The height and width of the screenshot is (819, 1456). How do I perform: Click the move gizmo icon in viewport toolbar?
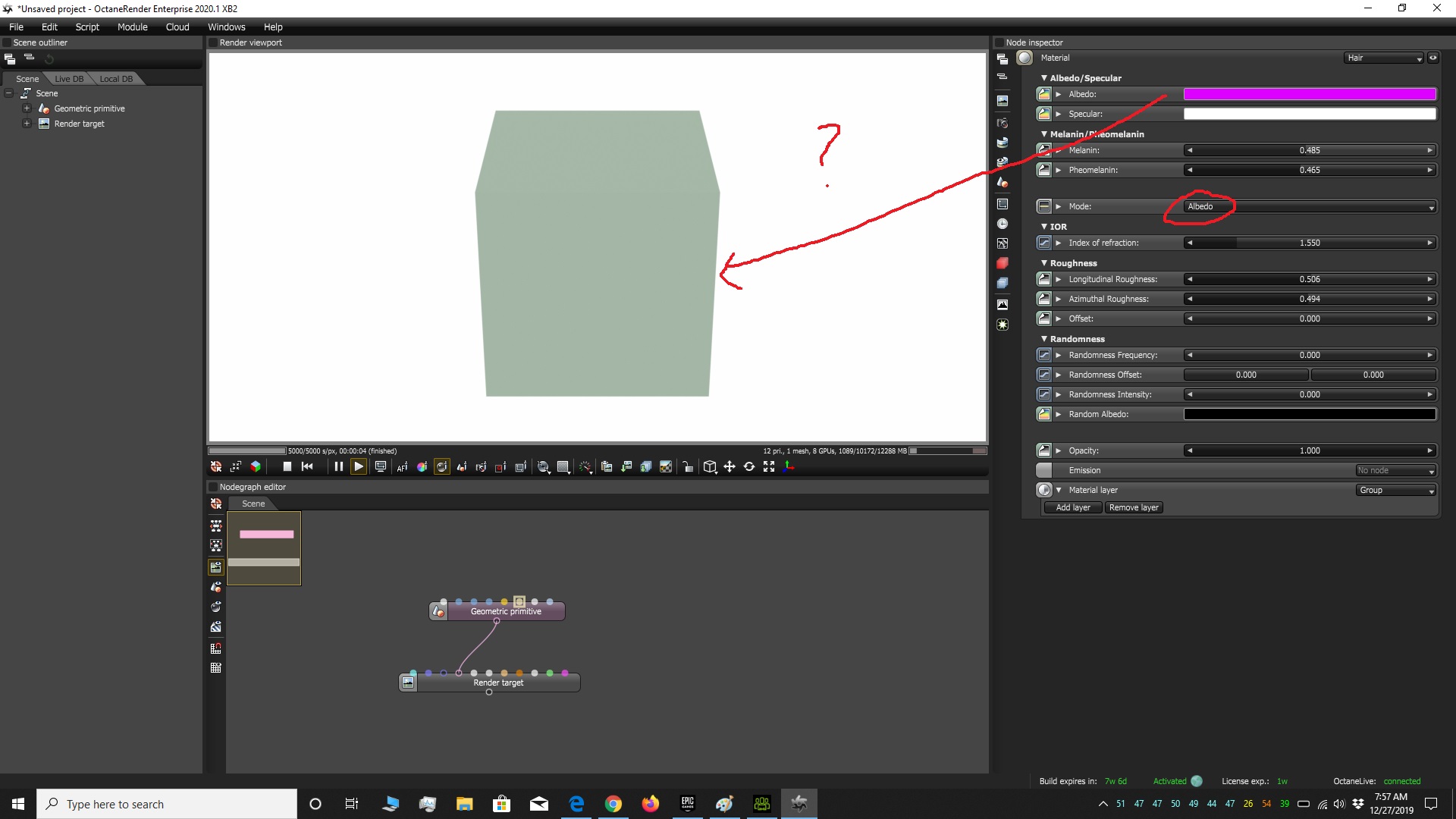pos(730,467)
